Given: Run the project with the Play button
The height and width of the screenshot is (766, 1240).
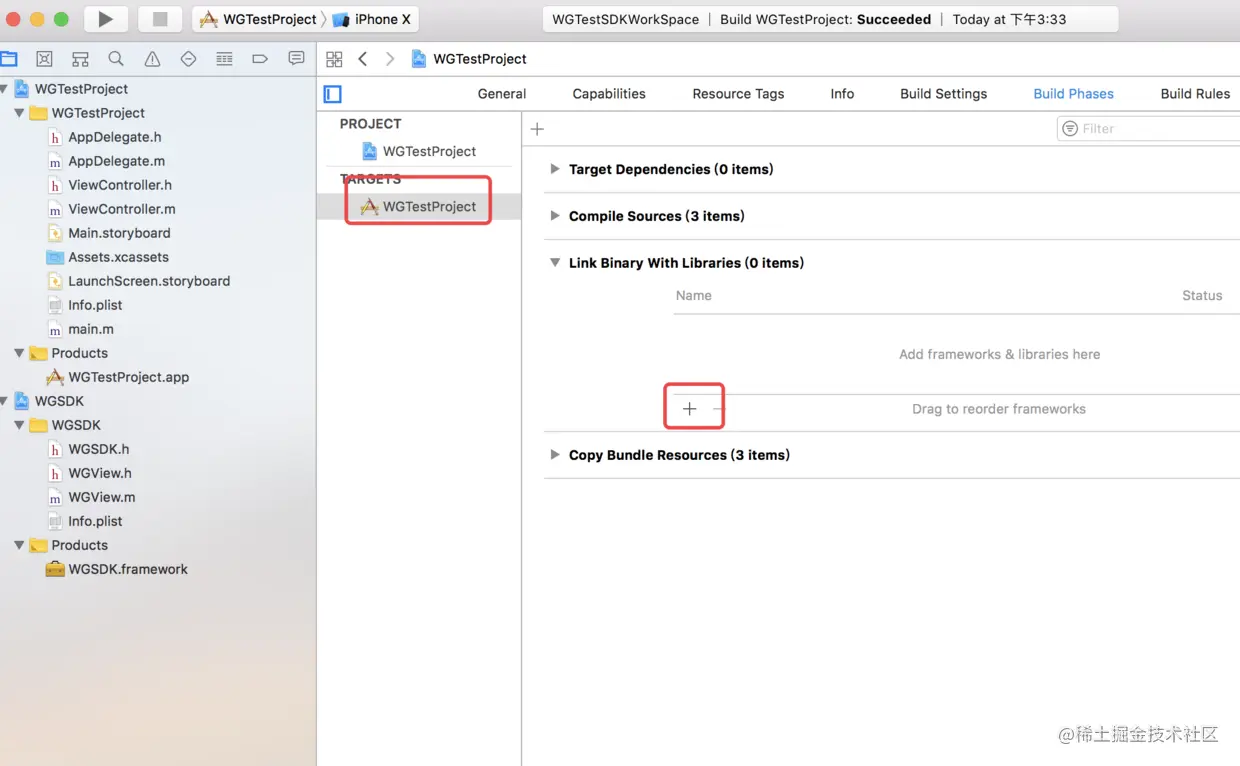Looking at the screenshot, I should click(x=105, y=19).
